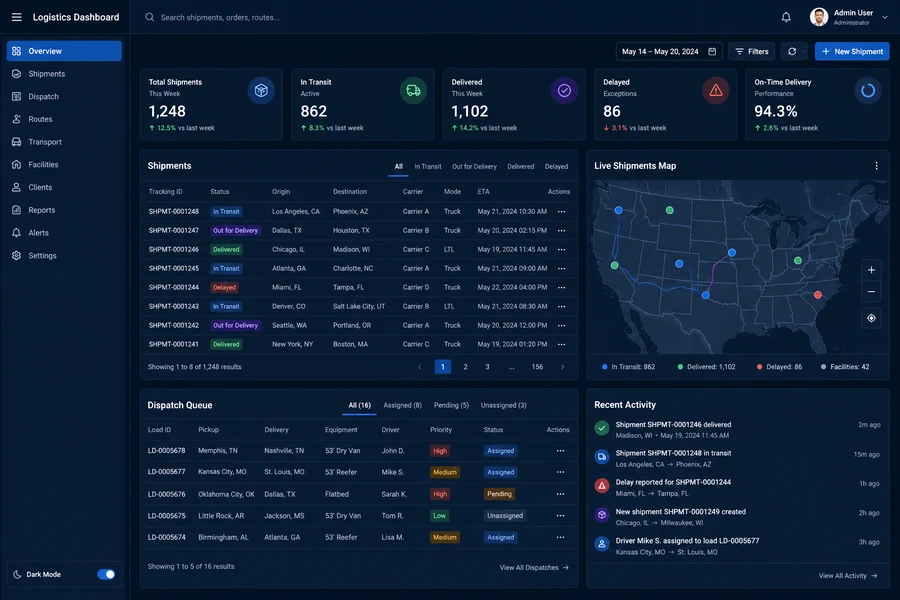This screenshot has width=900, height=600.
Task: Open Alerts in the sidebar
Action: pyautogui.click(x=64, y=233)
